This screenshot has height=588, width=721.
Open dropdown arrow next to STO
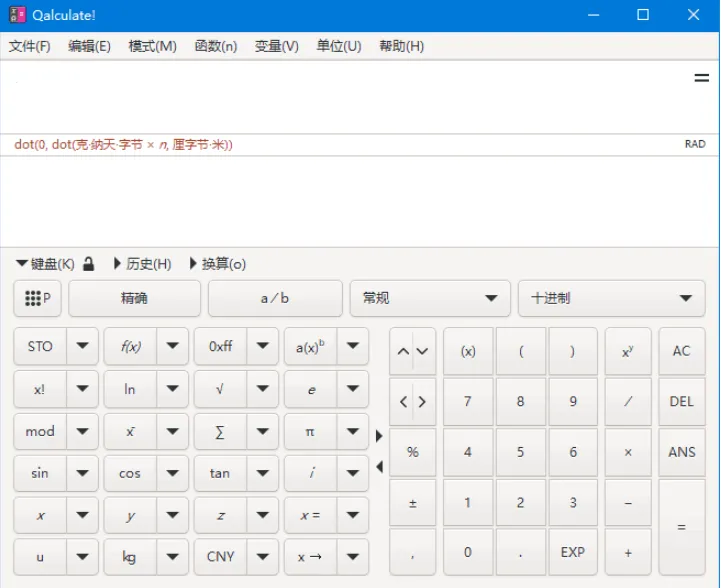pos(82,346)
